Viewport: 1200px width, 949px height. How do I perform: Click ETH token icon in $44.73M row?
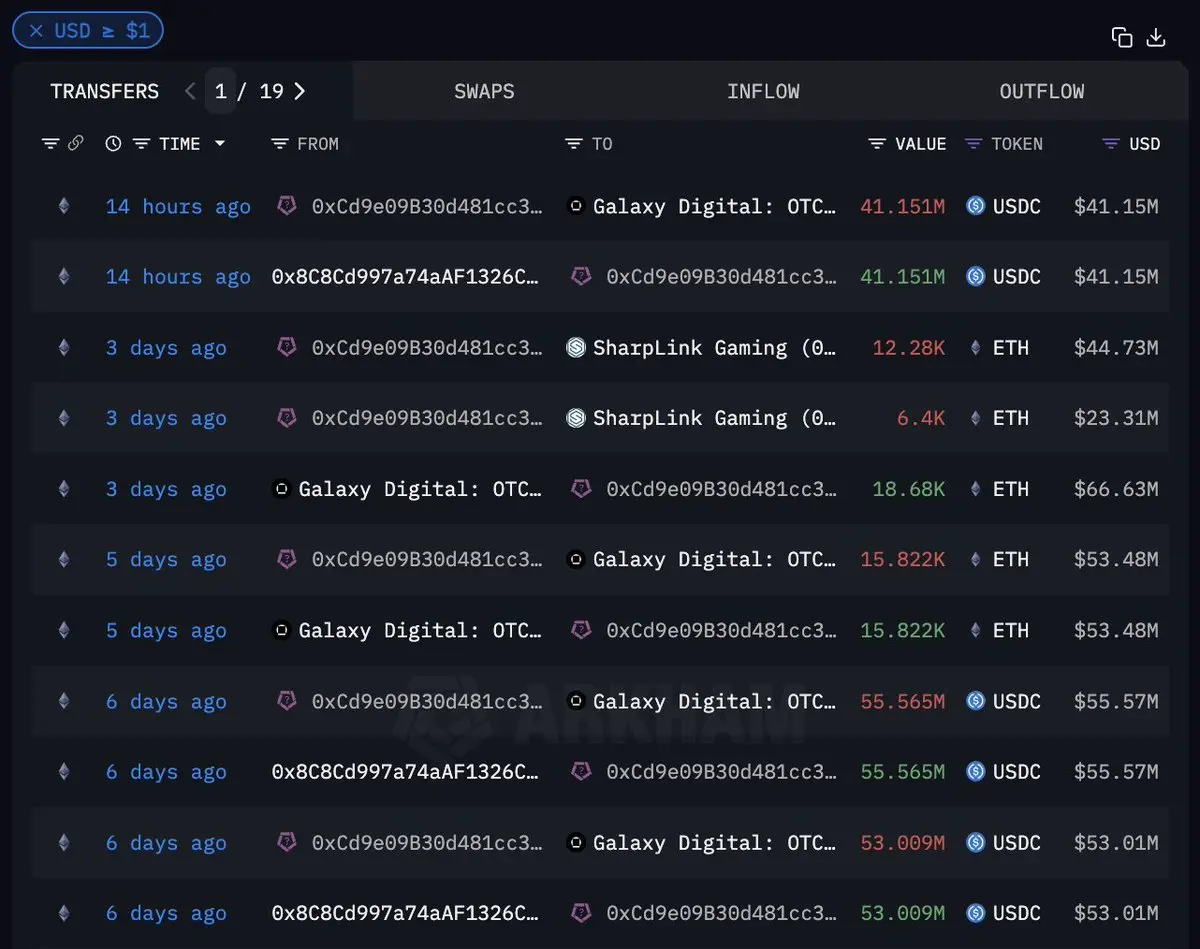[976, 348]
